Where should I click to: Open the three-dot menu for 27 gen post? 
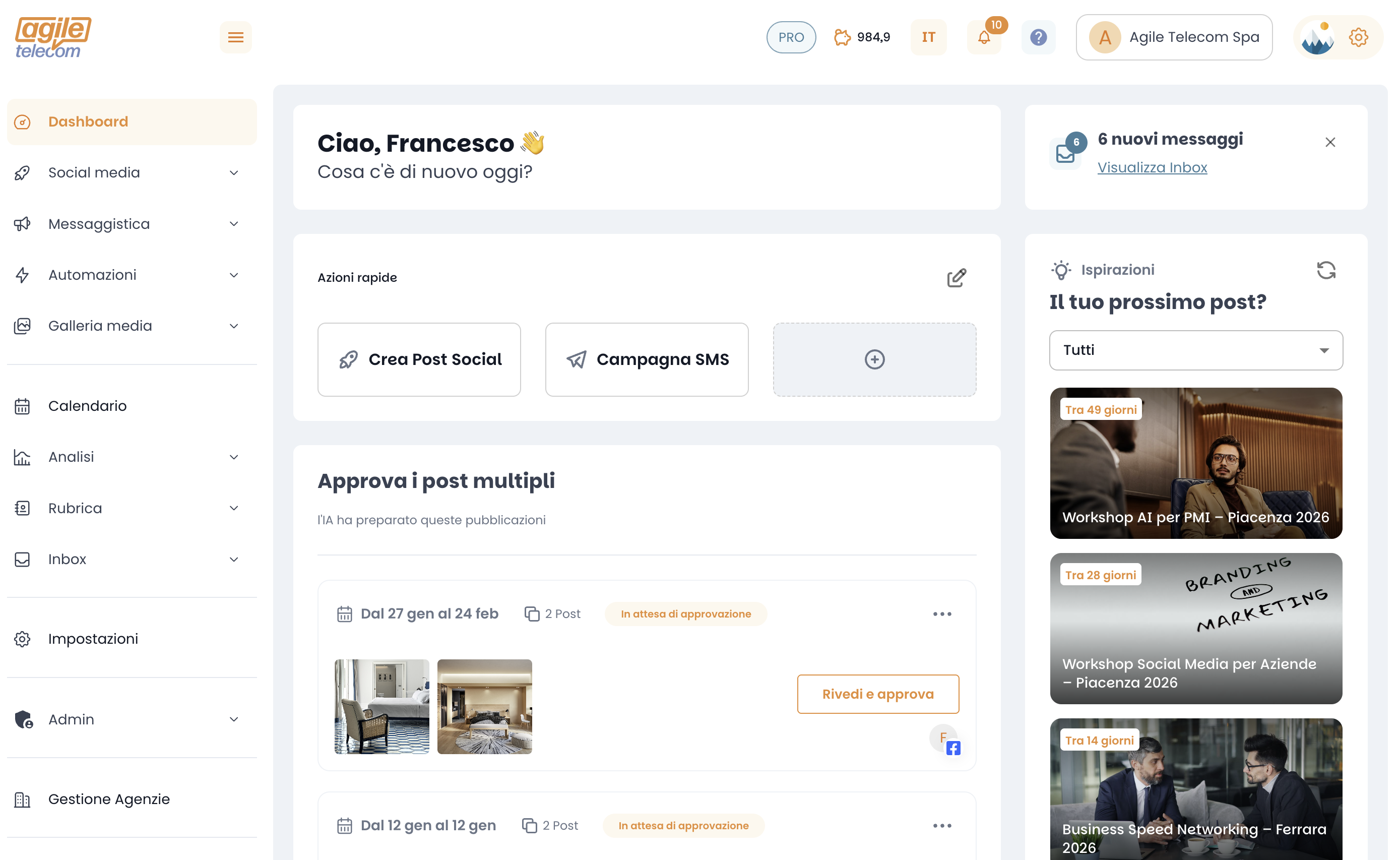click(942, 613)
